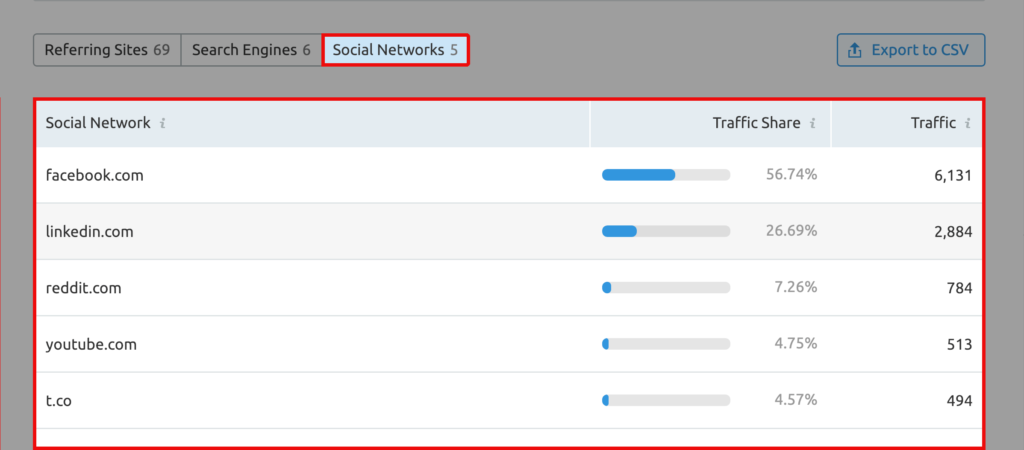Click info icon next to Social Network header
This screenshot has width=1024, height=450.
pyautogui.click(x=163, y=124)
